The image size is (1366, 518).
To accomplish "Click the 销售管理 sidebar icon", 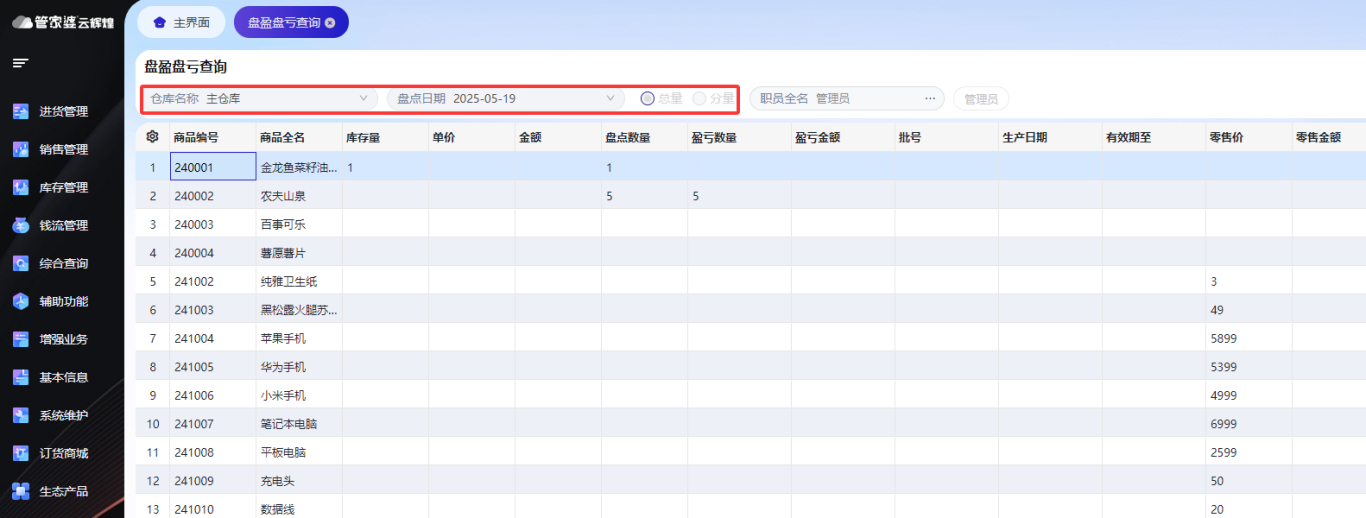I will point(20,150).
